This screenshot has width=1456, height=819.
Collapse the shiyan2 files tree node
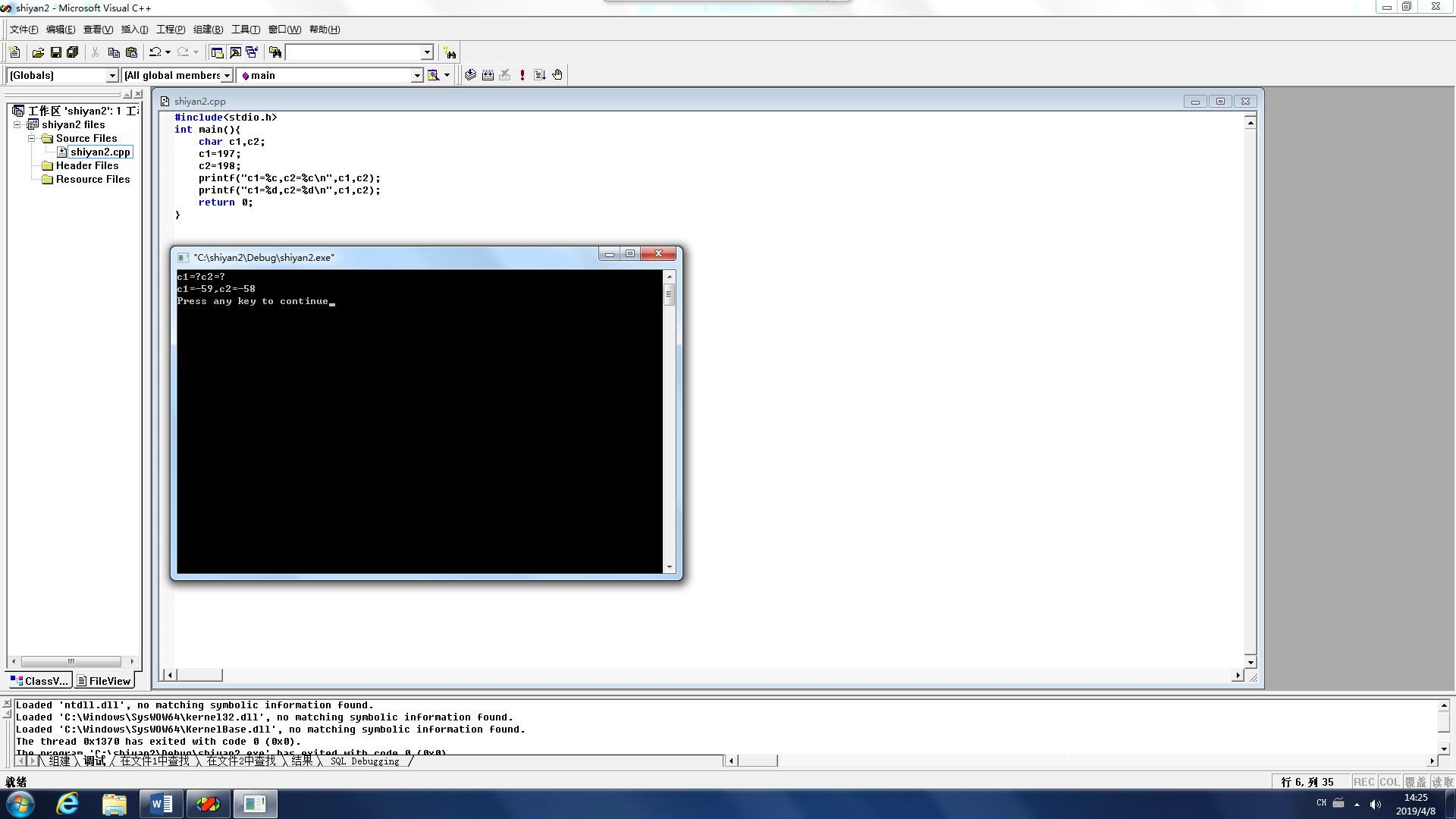click(17, 124)
